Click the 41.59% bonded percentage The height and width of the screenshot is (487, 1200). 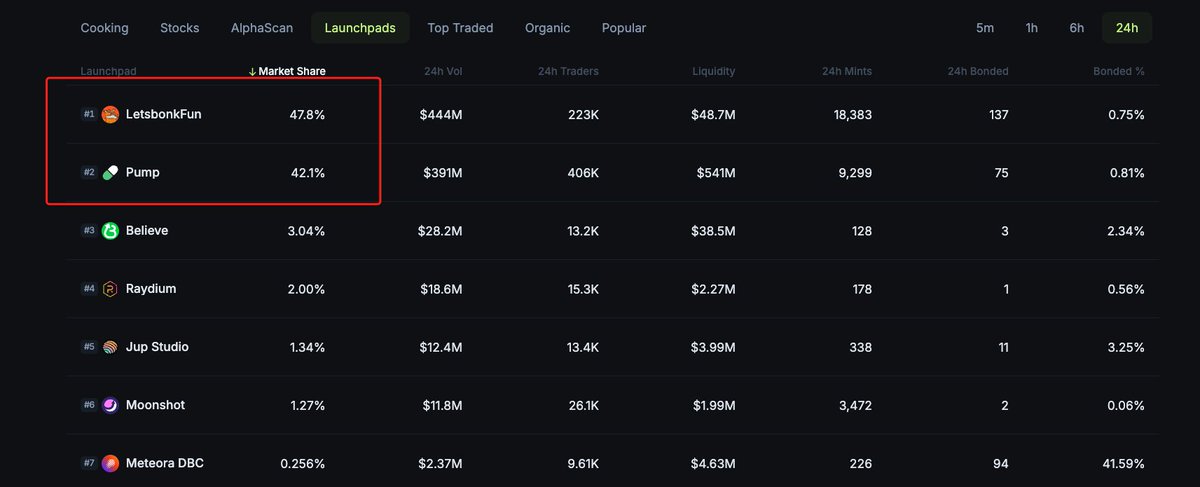pyautogui.click(x=1122, y=463)
